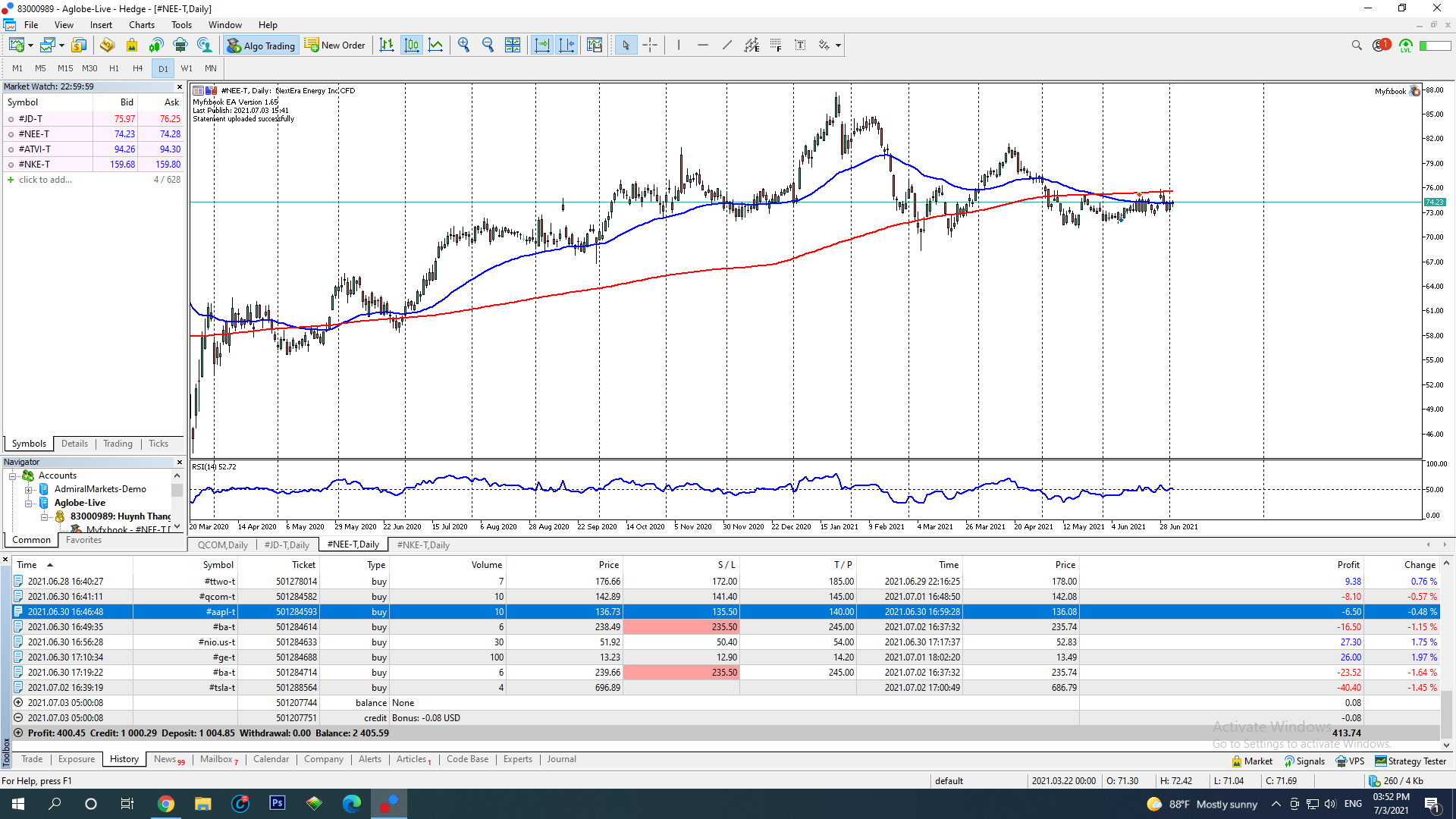This screenshot has width=1456, height=819.
Task: Open Photoshop from the Windows taskbar
Action: [277, 803]
